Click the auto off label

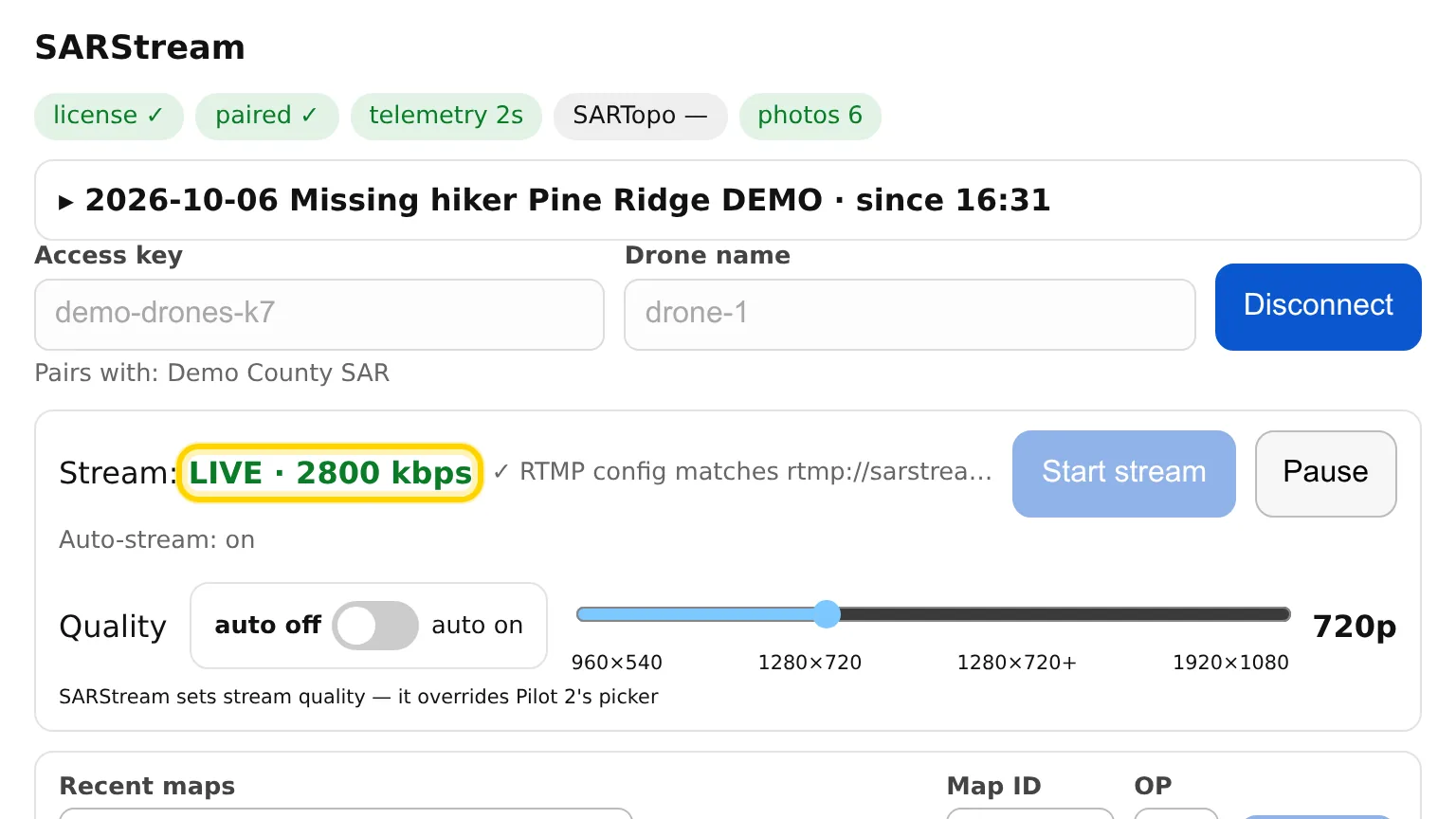click(x=268, y=626)
